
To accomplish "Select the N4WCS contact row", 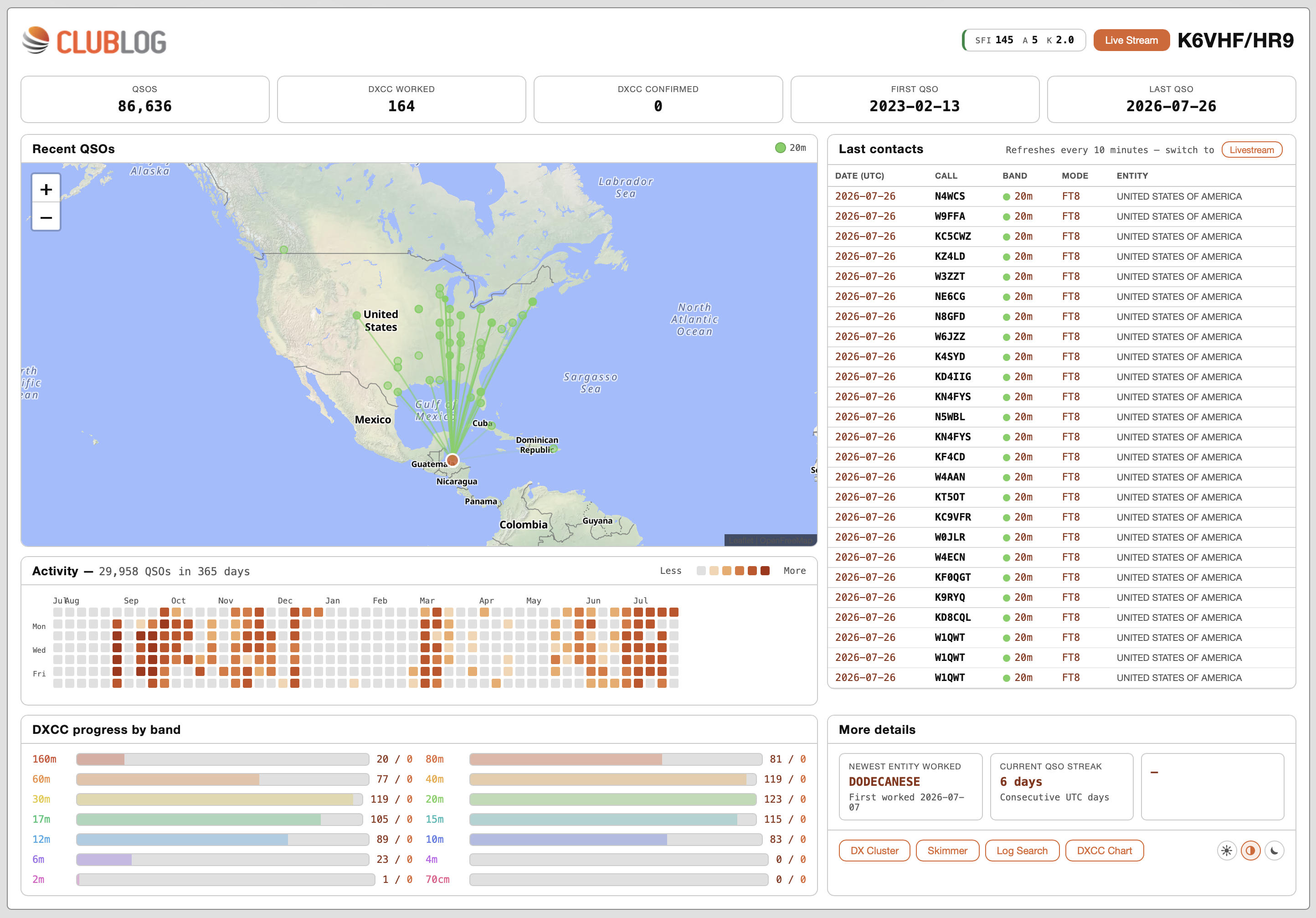I will point(1062,196).
